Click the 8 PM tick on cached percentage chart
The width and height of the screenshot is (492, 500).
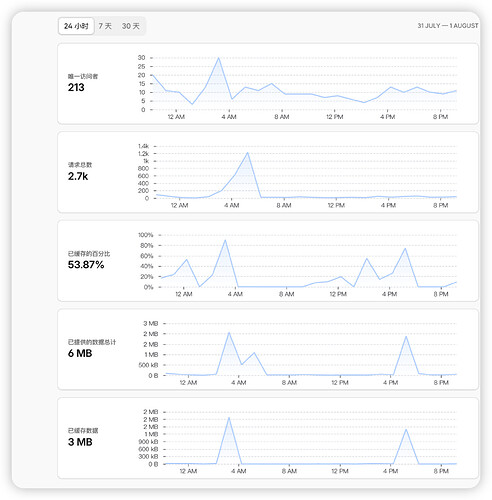pos(441,294)
